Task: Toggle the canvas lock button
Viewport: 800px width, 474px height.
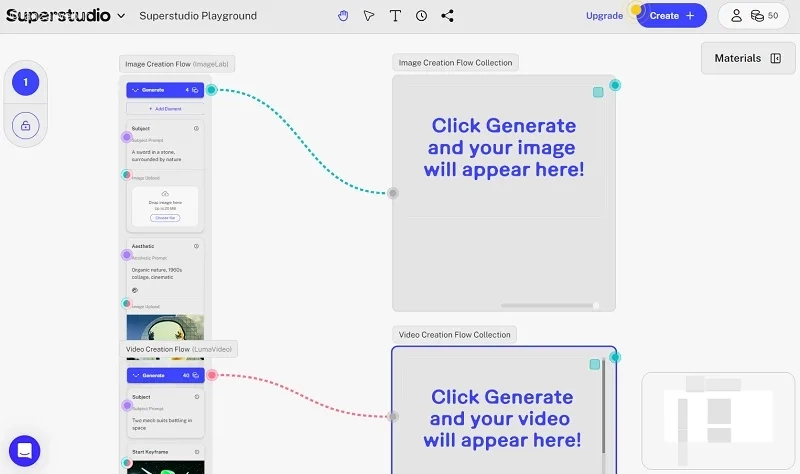Action: (x=26, y=126)
